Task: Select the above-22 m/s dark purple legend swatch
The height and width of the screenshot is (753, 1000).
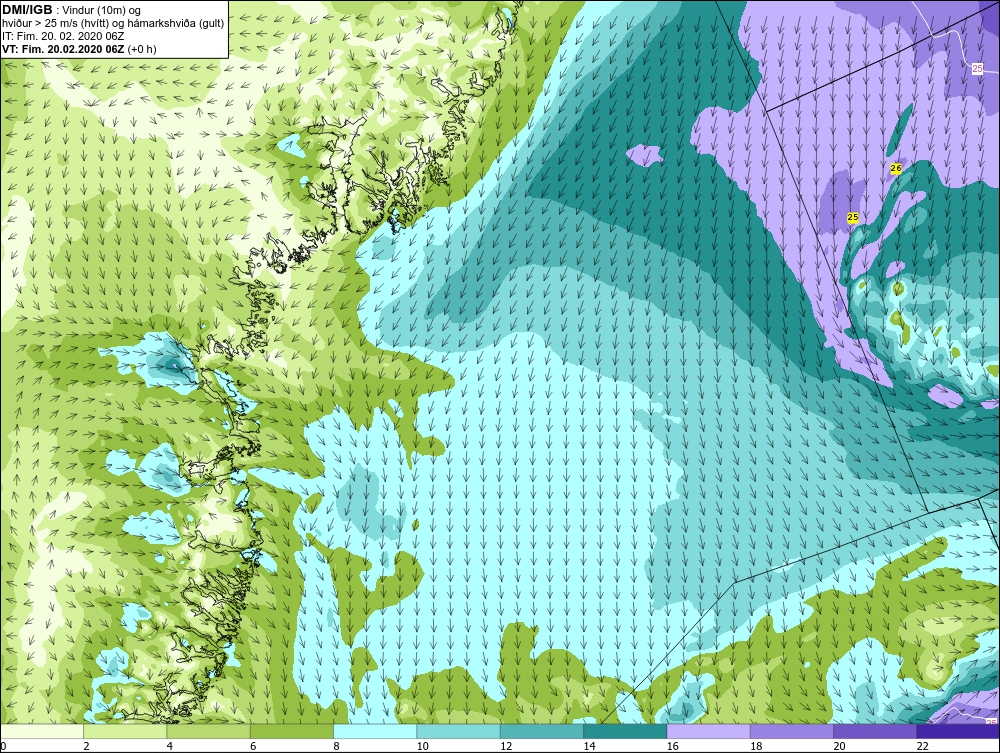Action: coord(958,731)
